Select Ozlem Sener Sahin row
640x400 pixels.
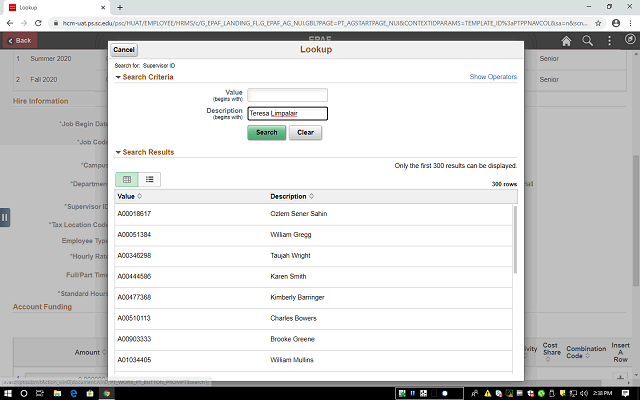pyautogui.click(x=298, y=214)
